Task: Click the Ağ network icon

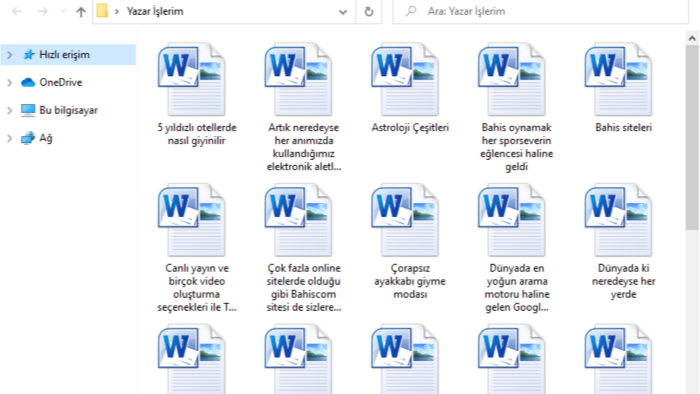Action: coord(28,138)
